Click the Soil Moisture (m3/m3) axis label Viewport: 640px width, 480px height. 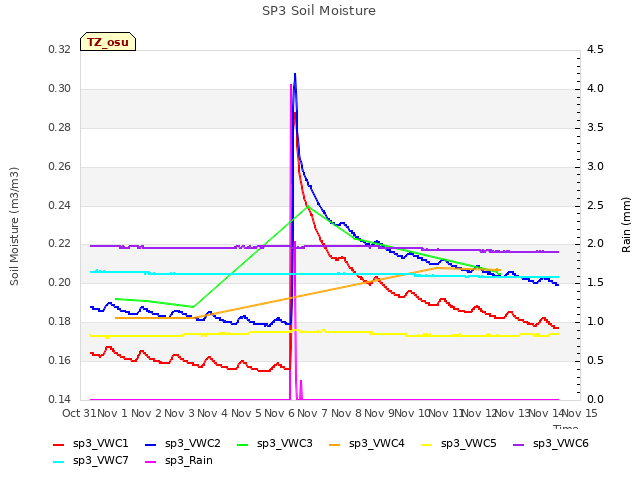14,226
